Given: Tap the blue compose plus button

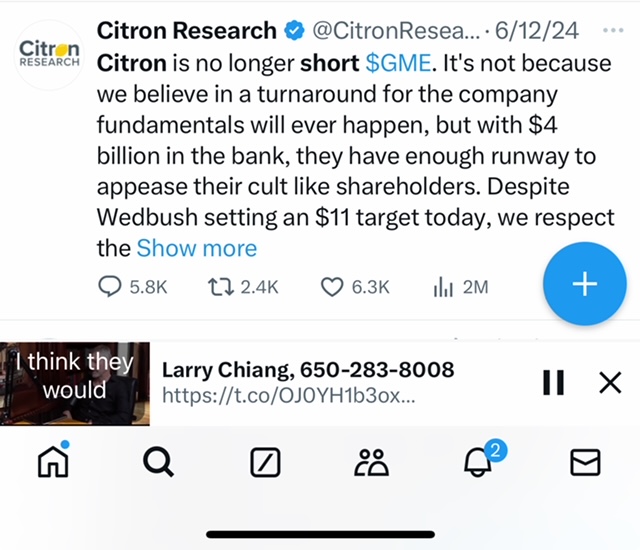Looking at the screenshot, I should coord(584,284).
